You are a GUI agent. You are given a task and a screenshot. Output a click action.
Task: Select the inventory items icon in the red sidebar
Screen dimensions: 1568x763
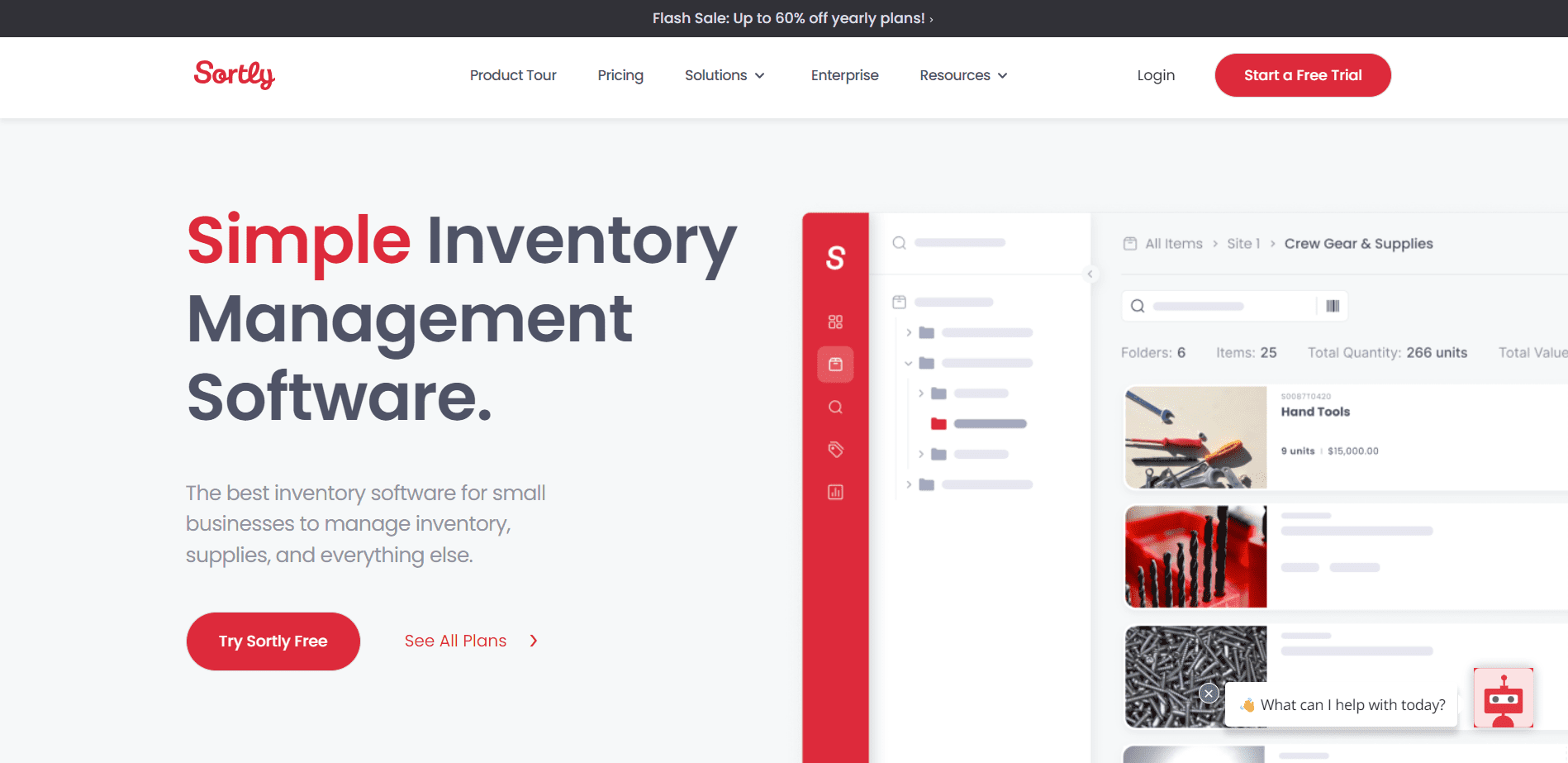pos(835,364)
